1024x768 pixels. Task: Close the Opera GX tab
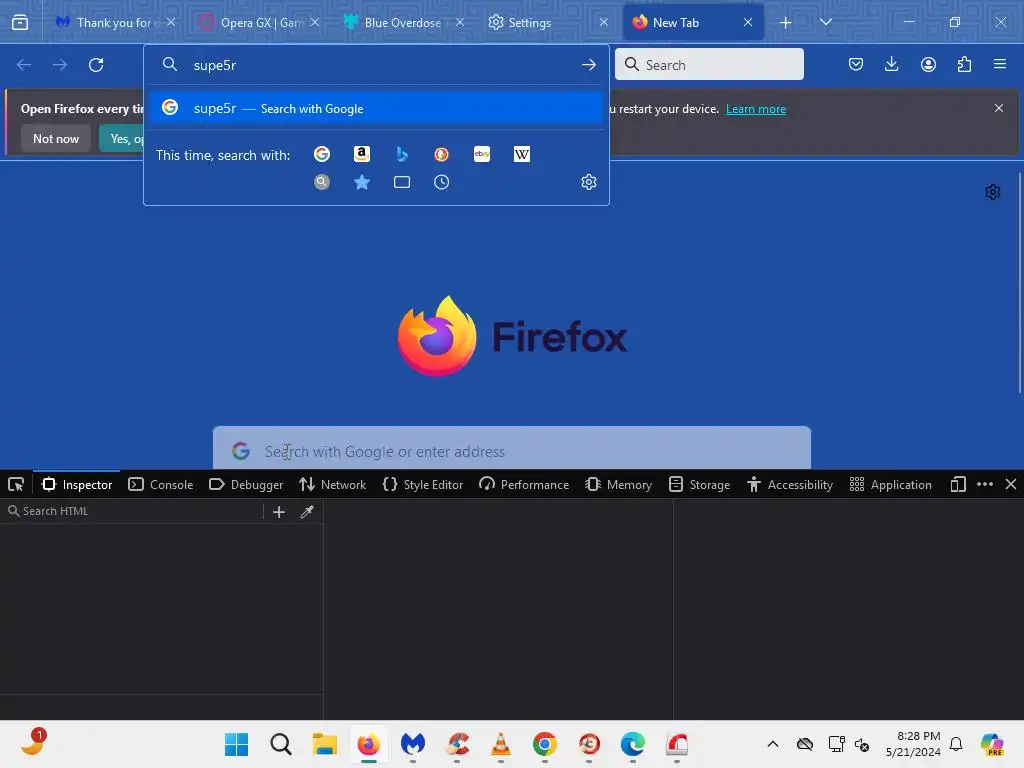point(315,22)
